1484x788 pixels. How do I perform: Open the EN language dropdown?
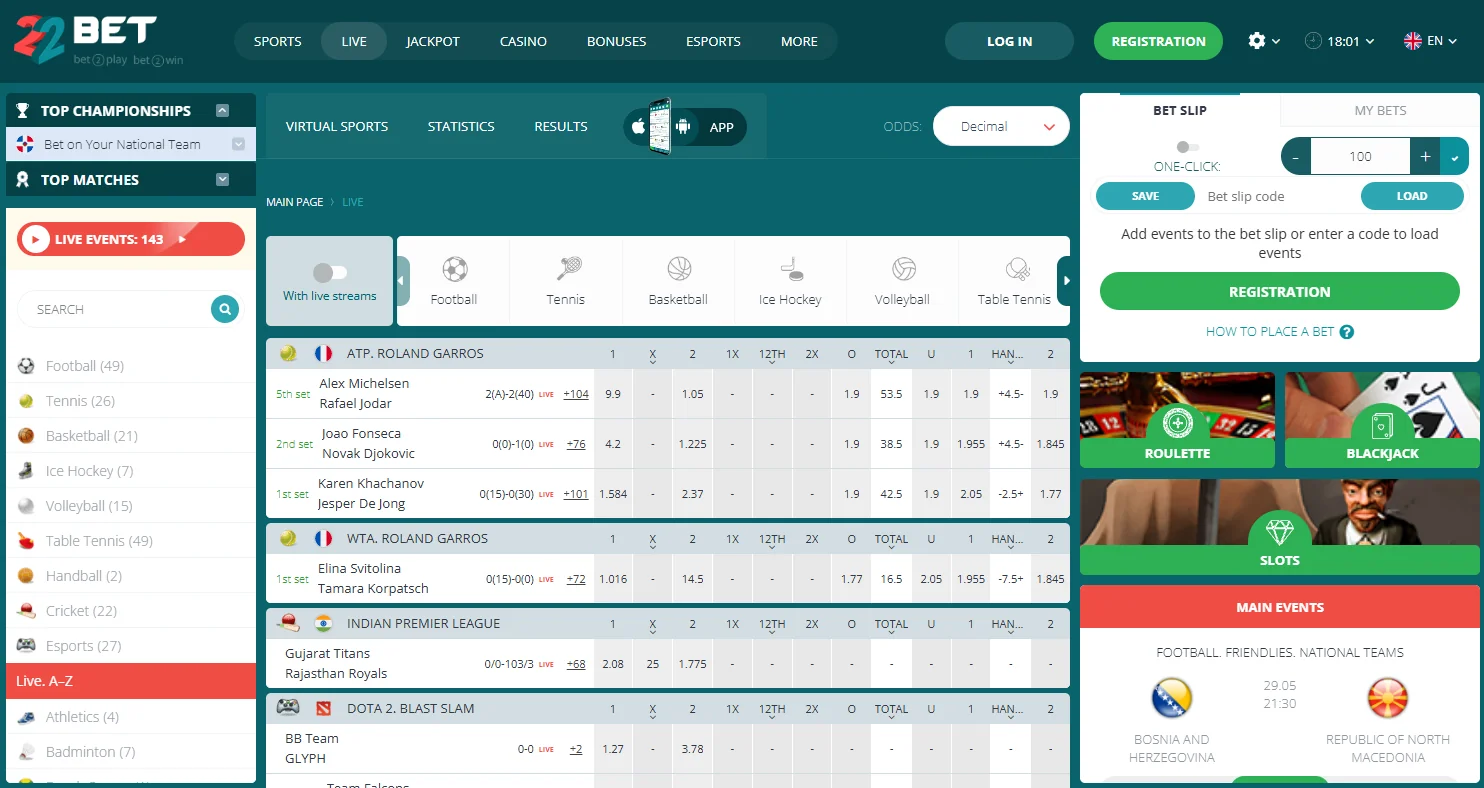1431,41
